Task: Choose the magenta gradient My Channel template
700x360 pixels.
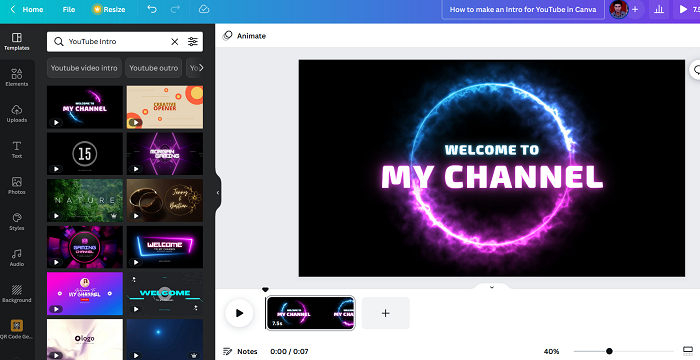Action: click(x=85, y=293)
